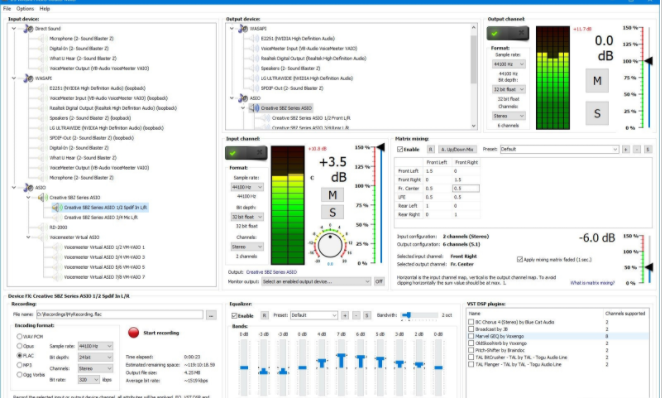Viewport: 664px width, 398px height.
Task: Adjust the equalizer Bandwidth slider
Action: [x=419, y=315]
